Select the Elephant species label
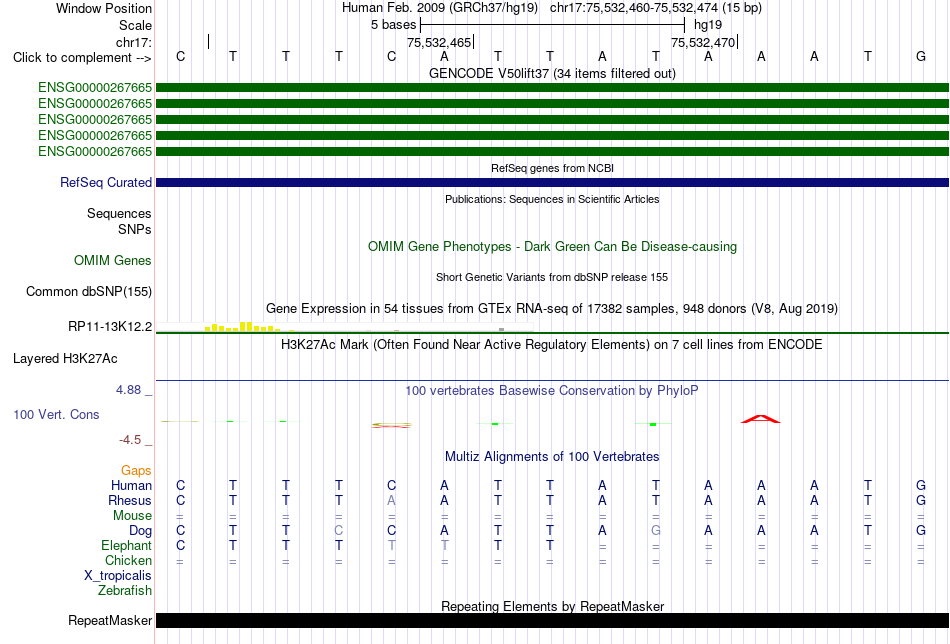 pos(127,545)
